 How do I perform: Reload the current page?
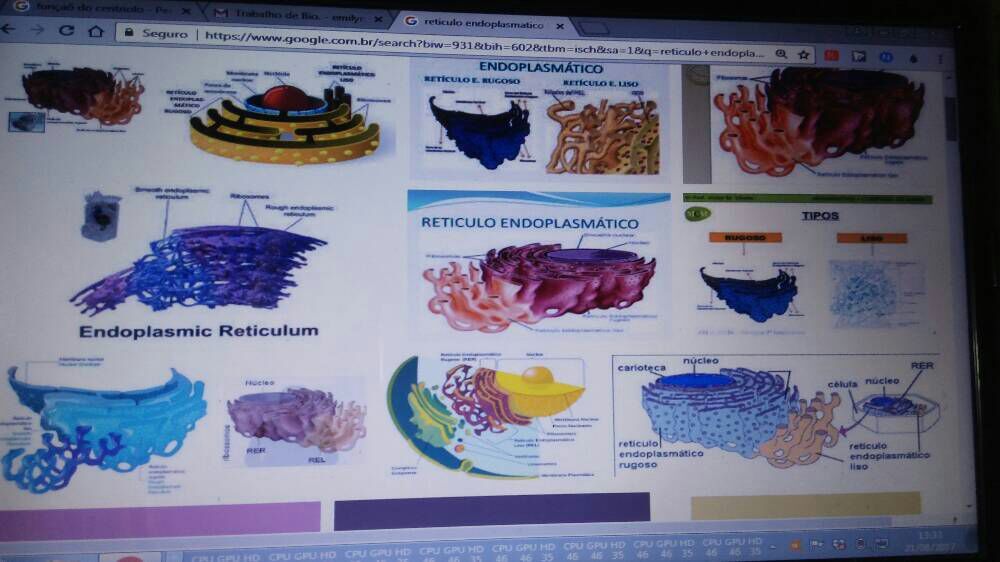66,30
